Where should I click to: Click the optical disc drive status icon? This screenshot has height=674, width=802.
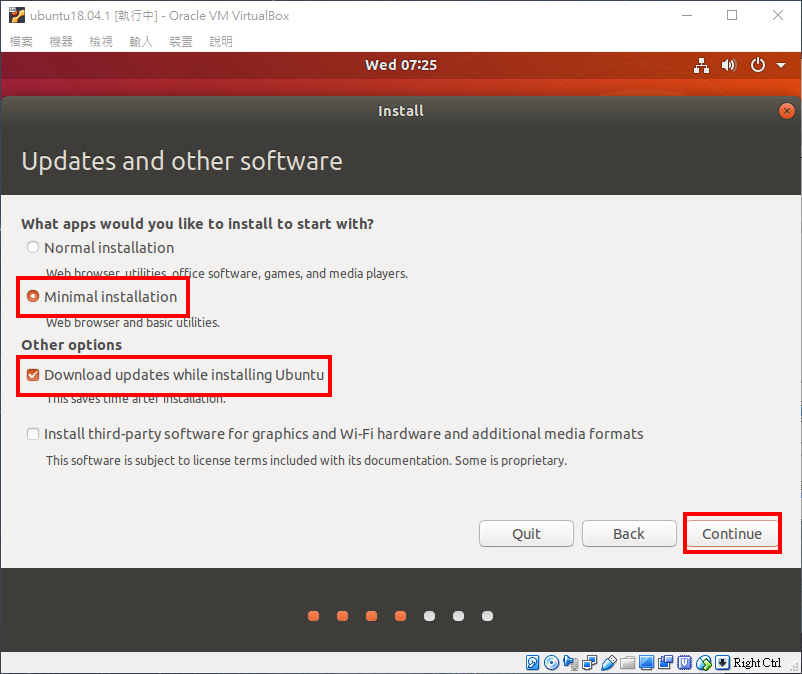(x=551, y=663)
